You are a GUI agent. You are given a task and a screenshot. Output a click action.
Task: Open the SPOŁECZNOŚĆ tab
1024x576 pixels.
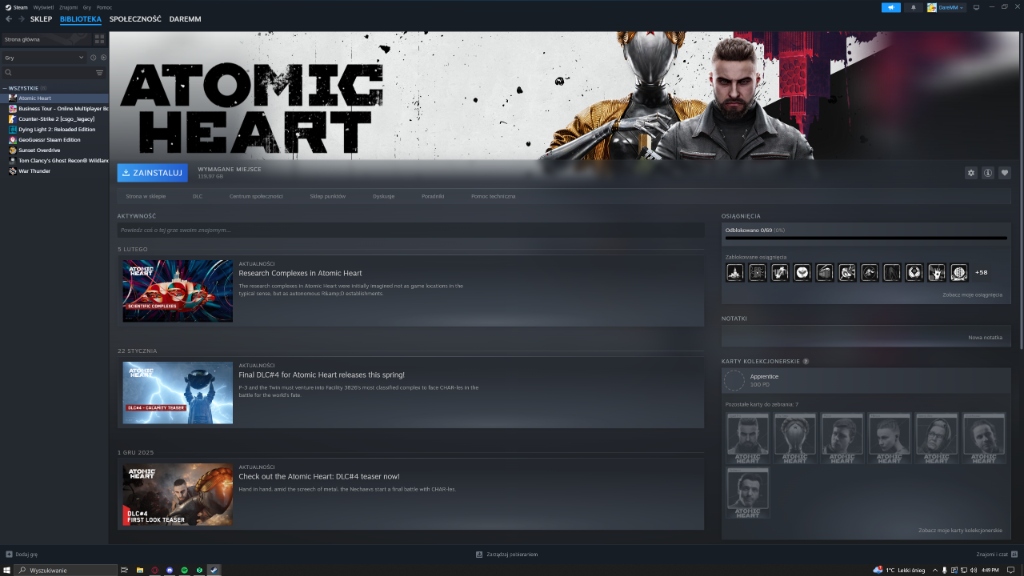(x=135, y=20)
